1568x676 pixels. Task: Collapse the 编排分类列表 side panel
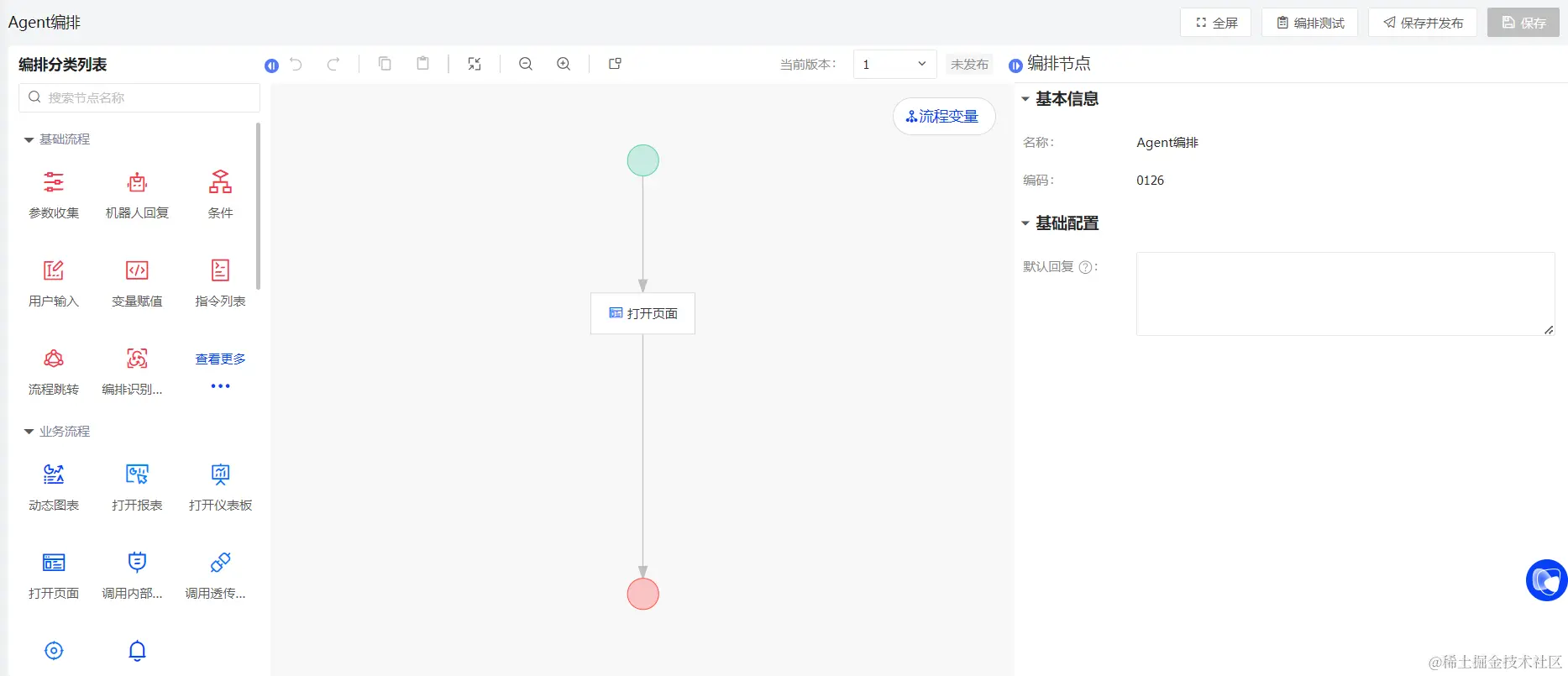point(271,66)
